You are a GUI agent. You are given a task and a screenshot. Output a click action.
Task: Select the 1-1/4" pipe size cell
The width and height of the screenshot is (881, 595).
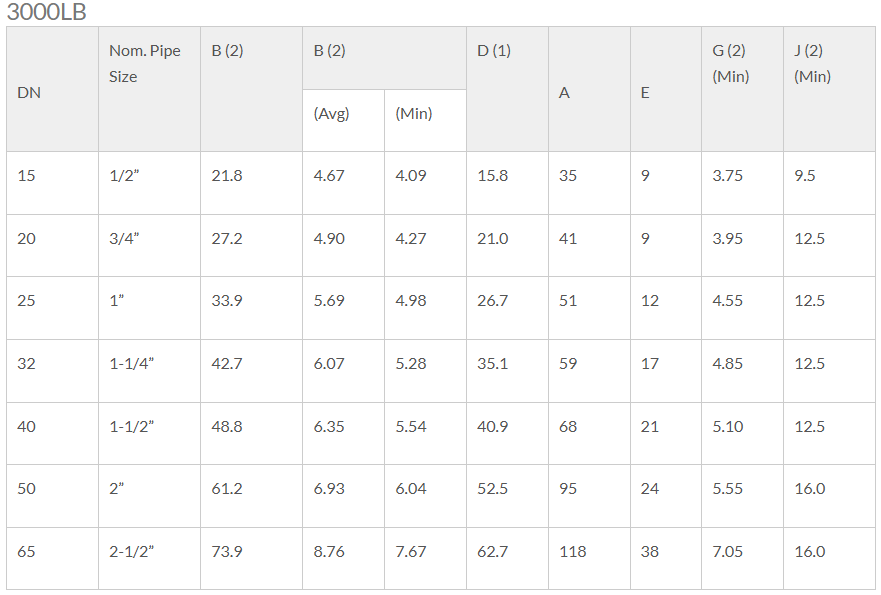point(149,371)
